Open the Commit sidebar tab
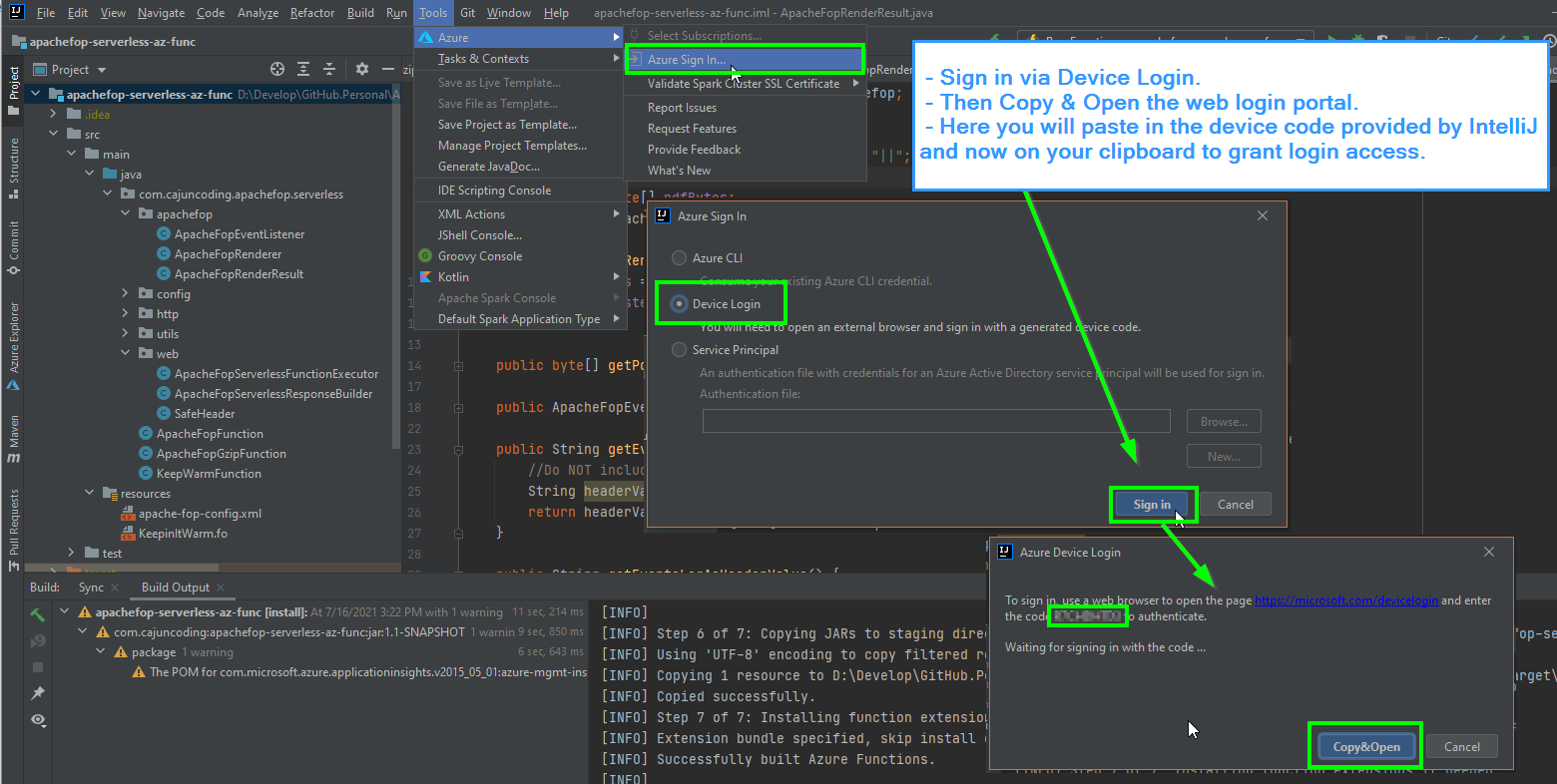Viewport: 1557px width, 784px height. pyautogui.click(x=14, y=246)
